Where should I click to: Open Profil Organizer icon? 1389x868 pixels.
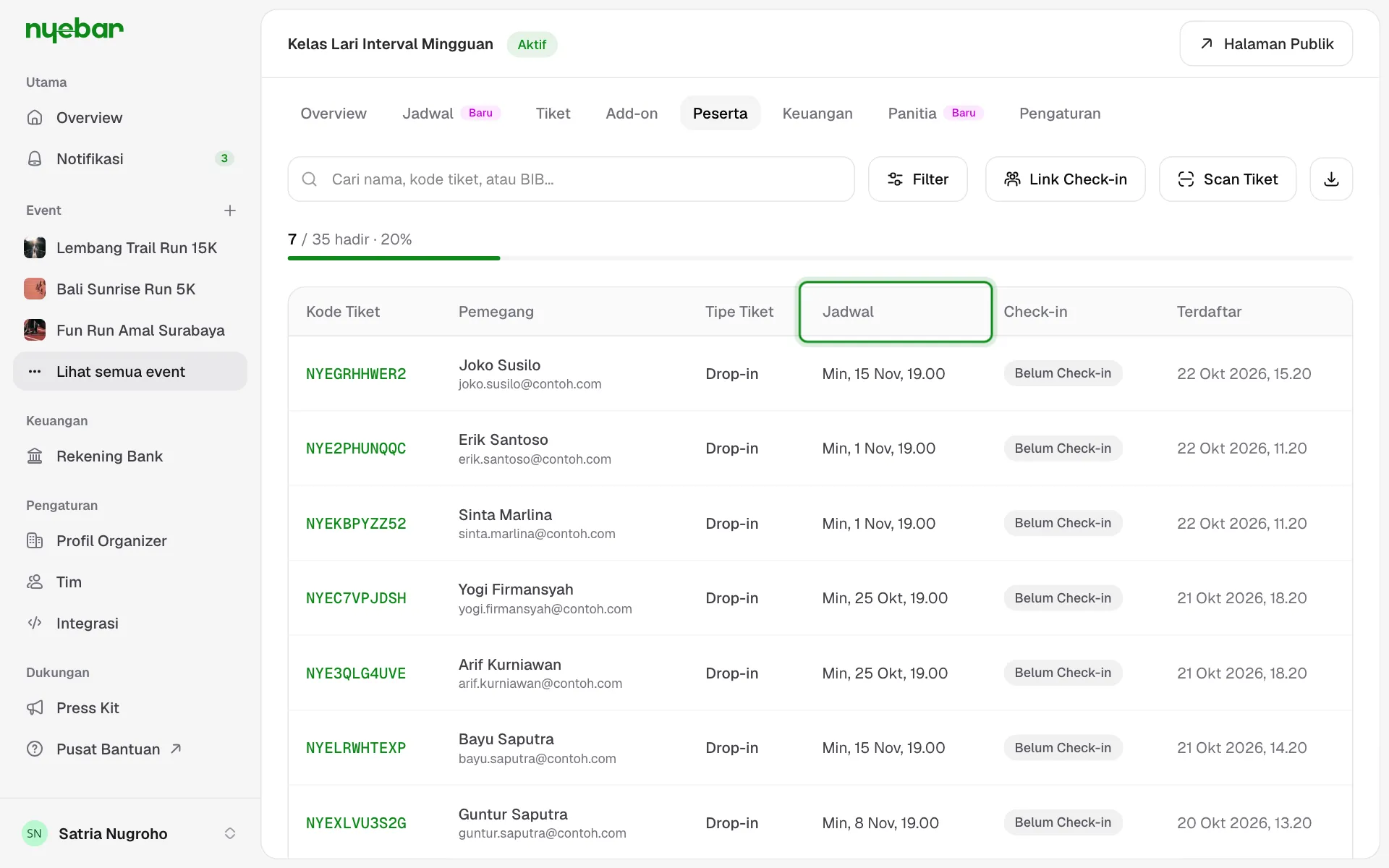35,541
